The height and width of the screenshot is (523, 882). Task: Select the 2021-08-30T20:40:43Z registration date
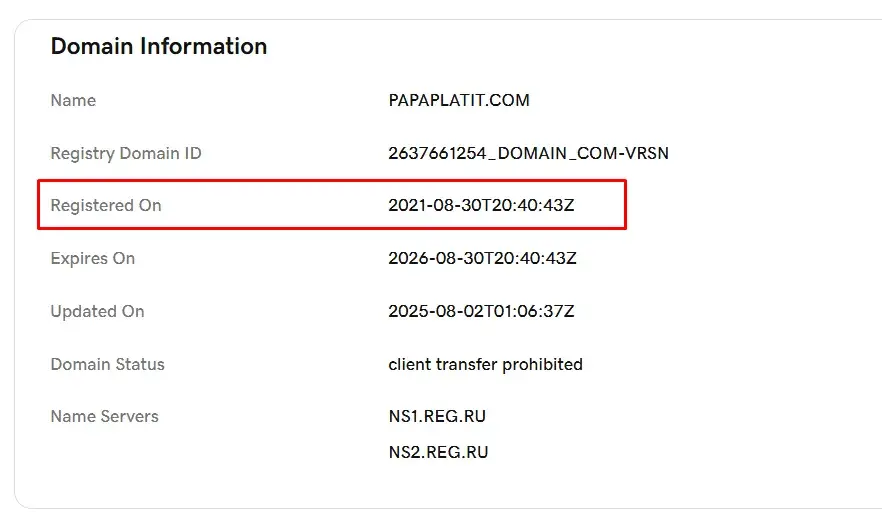481,205
